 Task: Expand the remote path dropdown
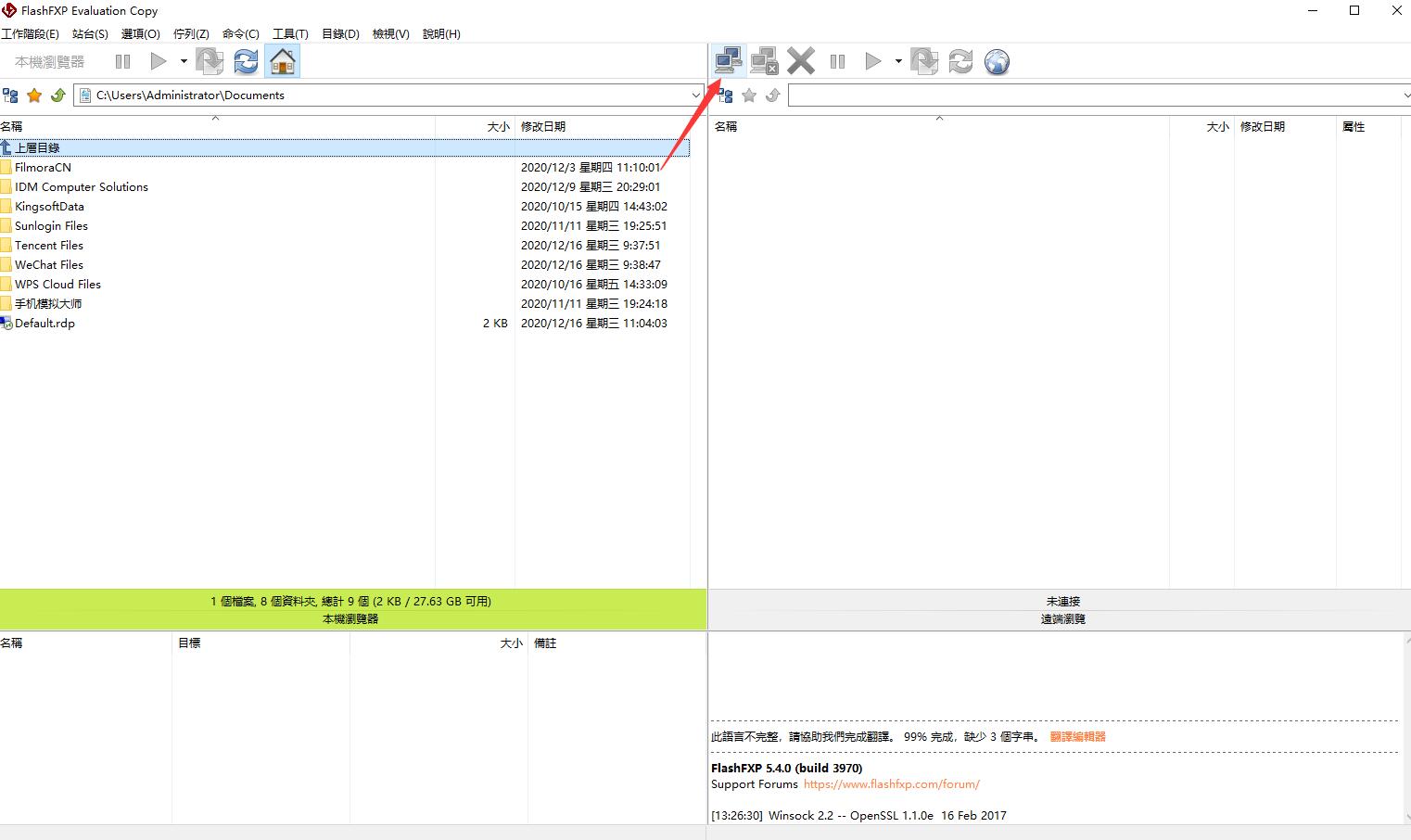[x=1406, y=95]
